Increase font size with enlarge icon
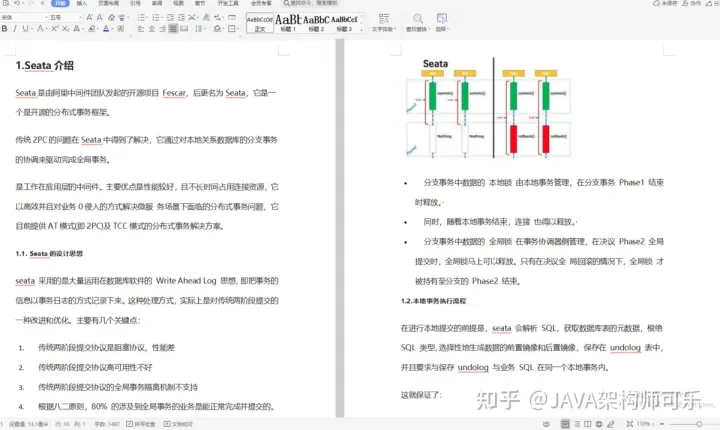Viewport: 720px width, 430px height. [90, 17]
